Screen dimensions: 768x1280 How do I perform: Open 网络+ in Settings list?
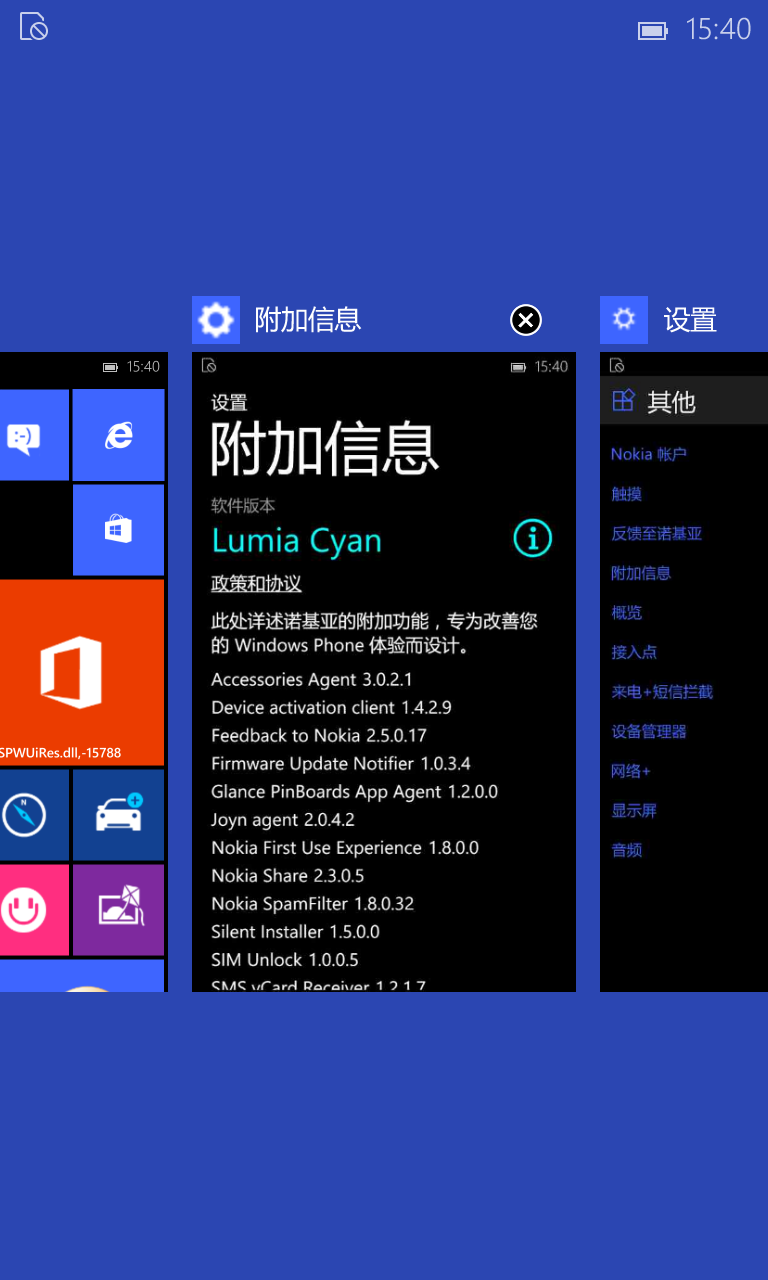[631, 771]
